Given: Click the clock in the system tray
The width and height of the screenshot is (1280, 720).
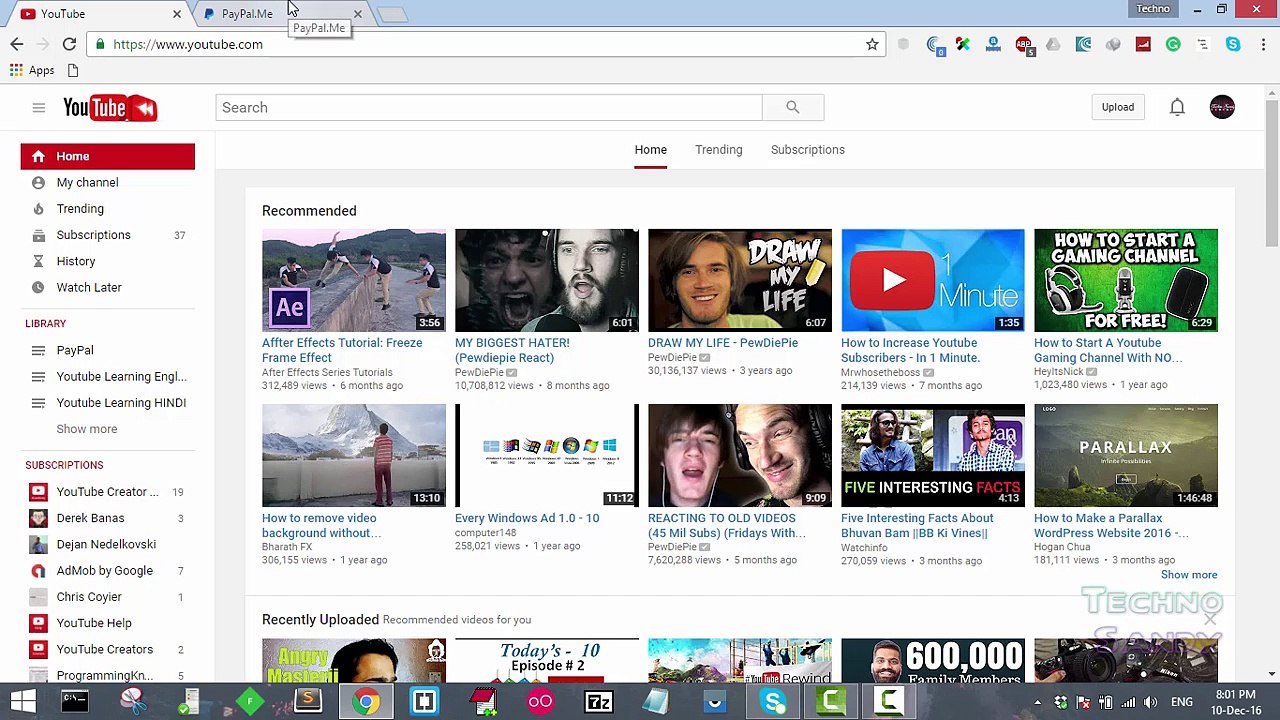Looking at the screenshot, I should [x=1236, y=702].
